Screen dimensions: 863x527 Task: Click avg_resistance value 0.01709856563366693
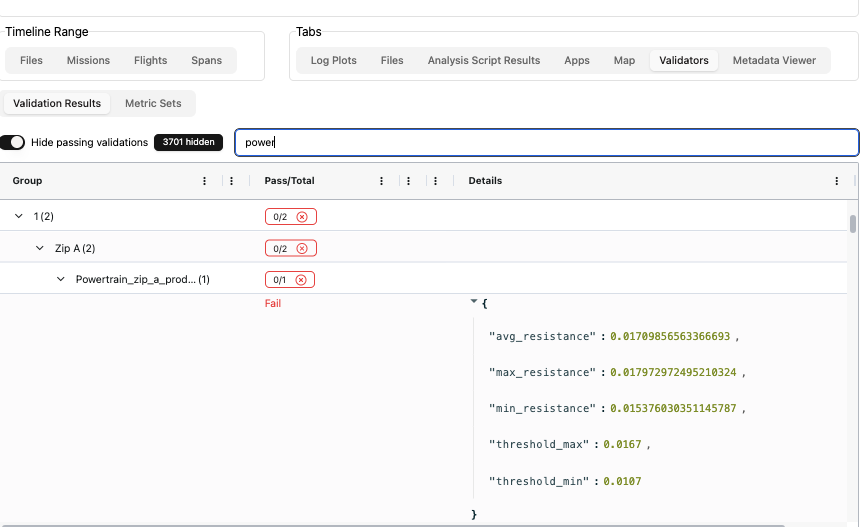click(670, 337)
